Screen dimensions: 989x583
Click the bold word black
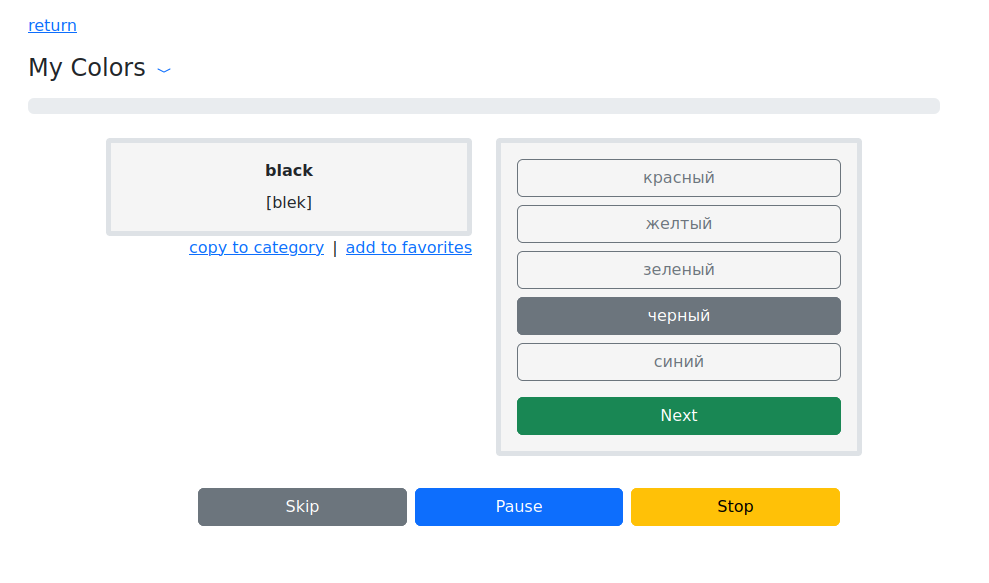(x=289, y=171)
